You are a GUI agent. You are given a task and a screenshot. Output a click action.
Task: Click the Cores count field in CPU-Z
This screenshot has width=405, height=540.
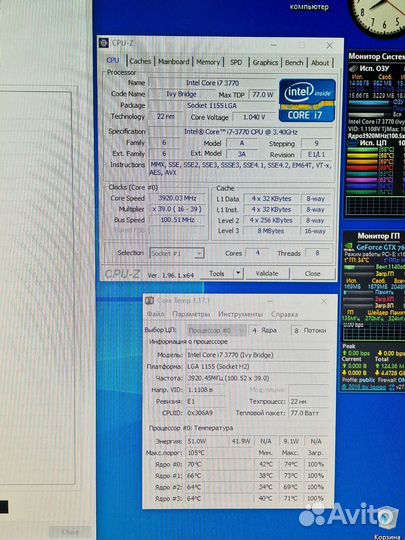[x=257, y=253]
